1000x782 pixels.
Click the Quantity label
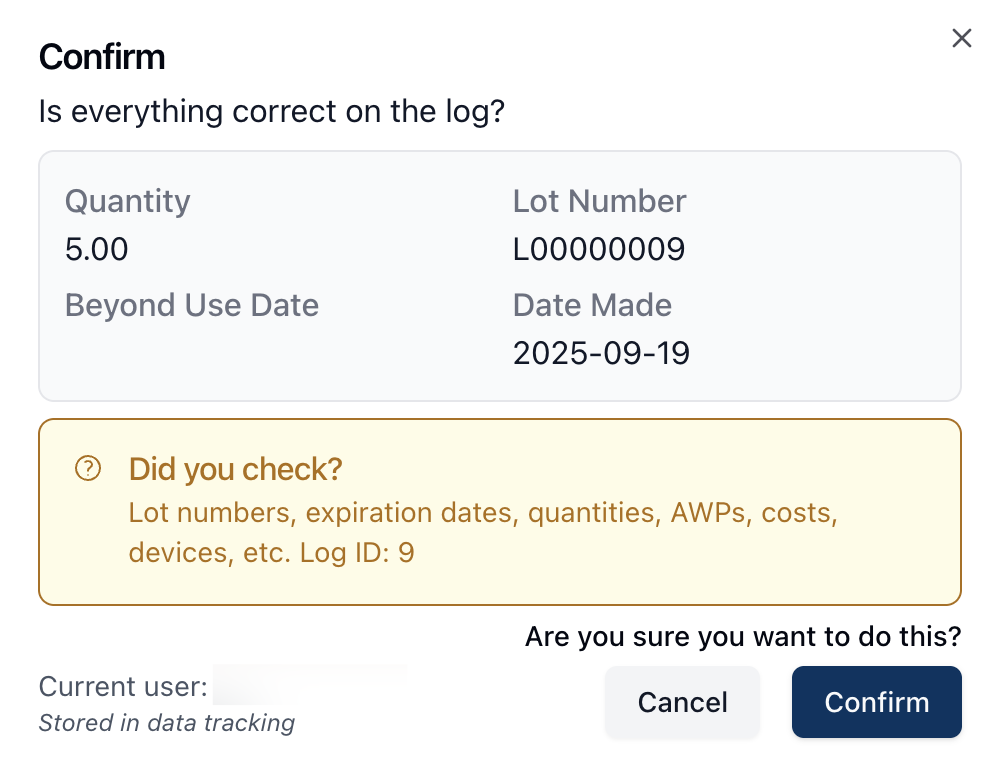click(127, 201)
